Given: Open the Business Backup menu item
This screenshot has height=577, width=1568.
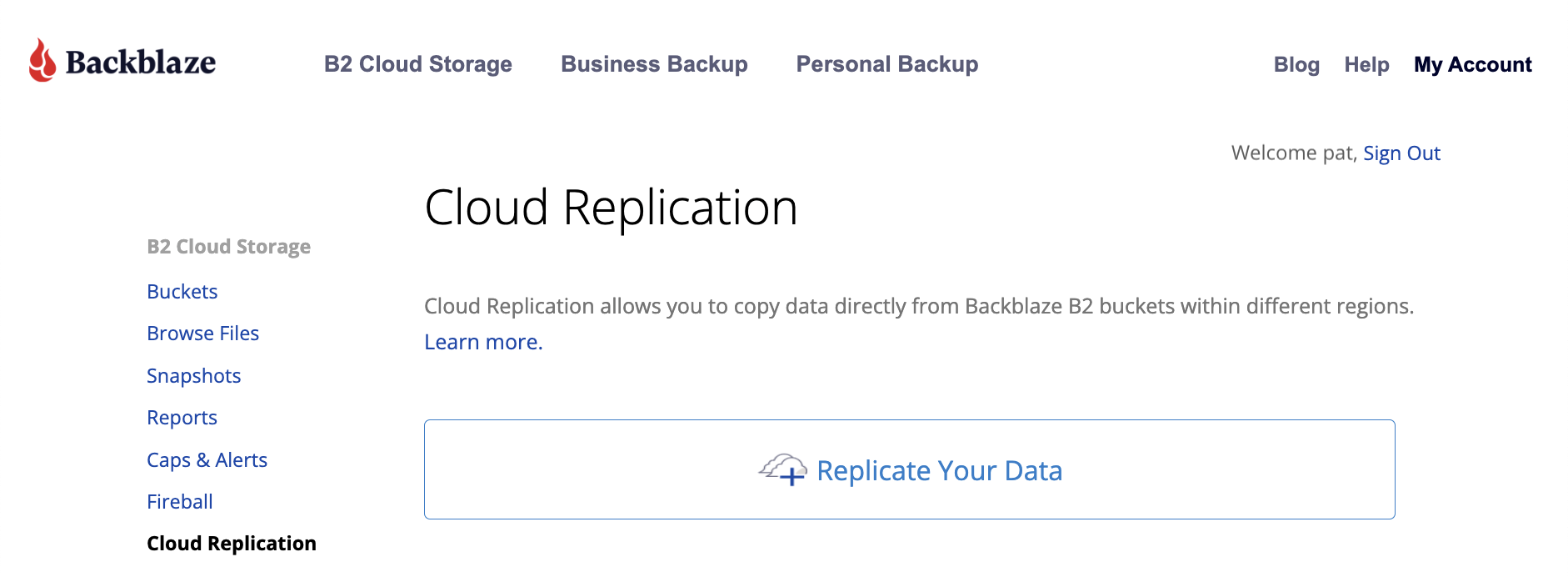Looking at the screenshot, I should pyautogui.click(x=654, y=64).
